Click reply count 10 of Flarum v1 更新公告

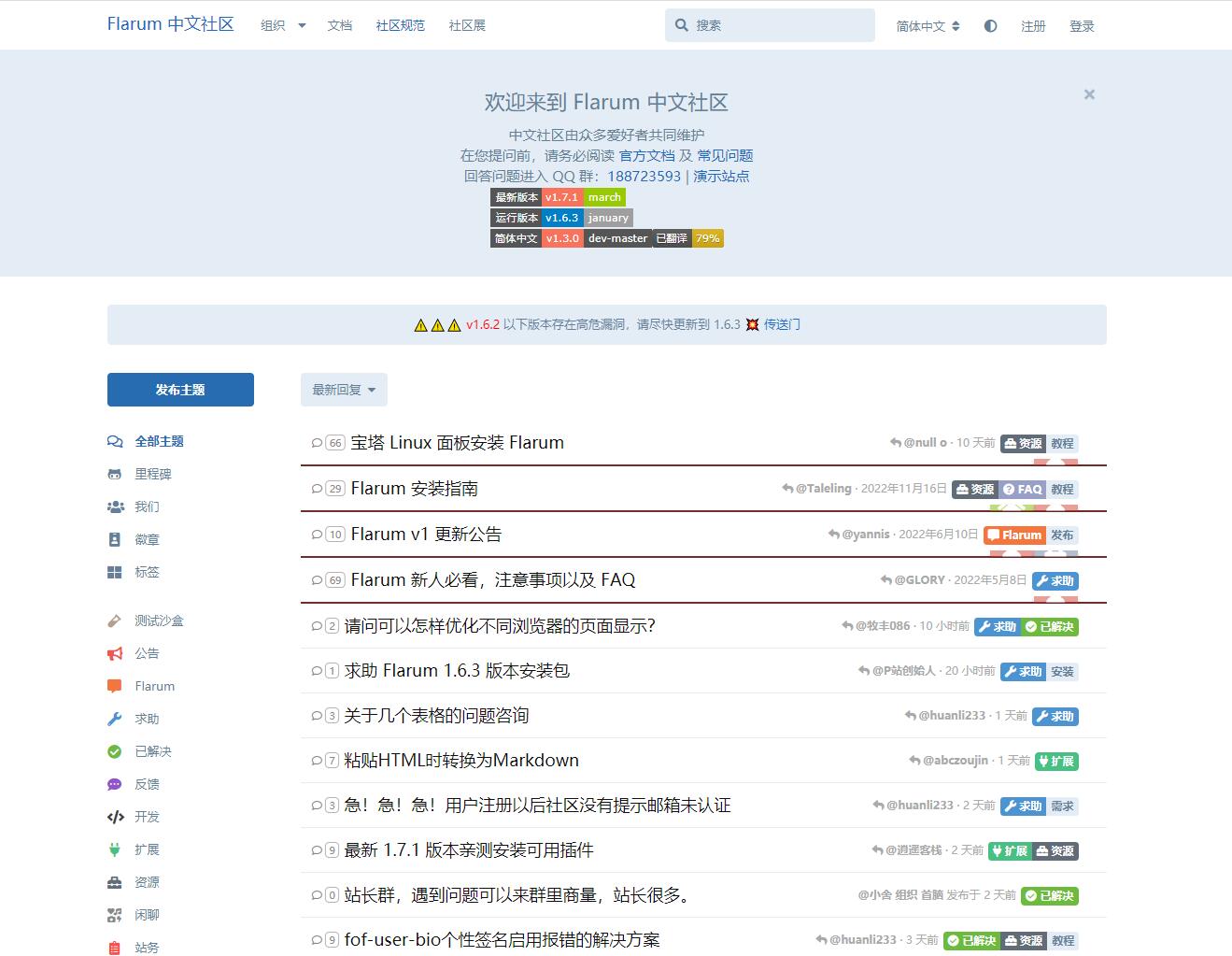point(329,535)
